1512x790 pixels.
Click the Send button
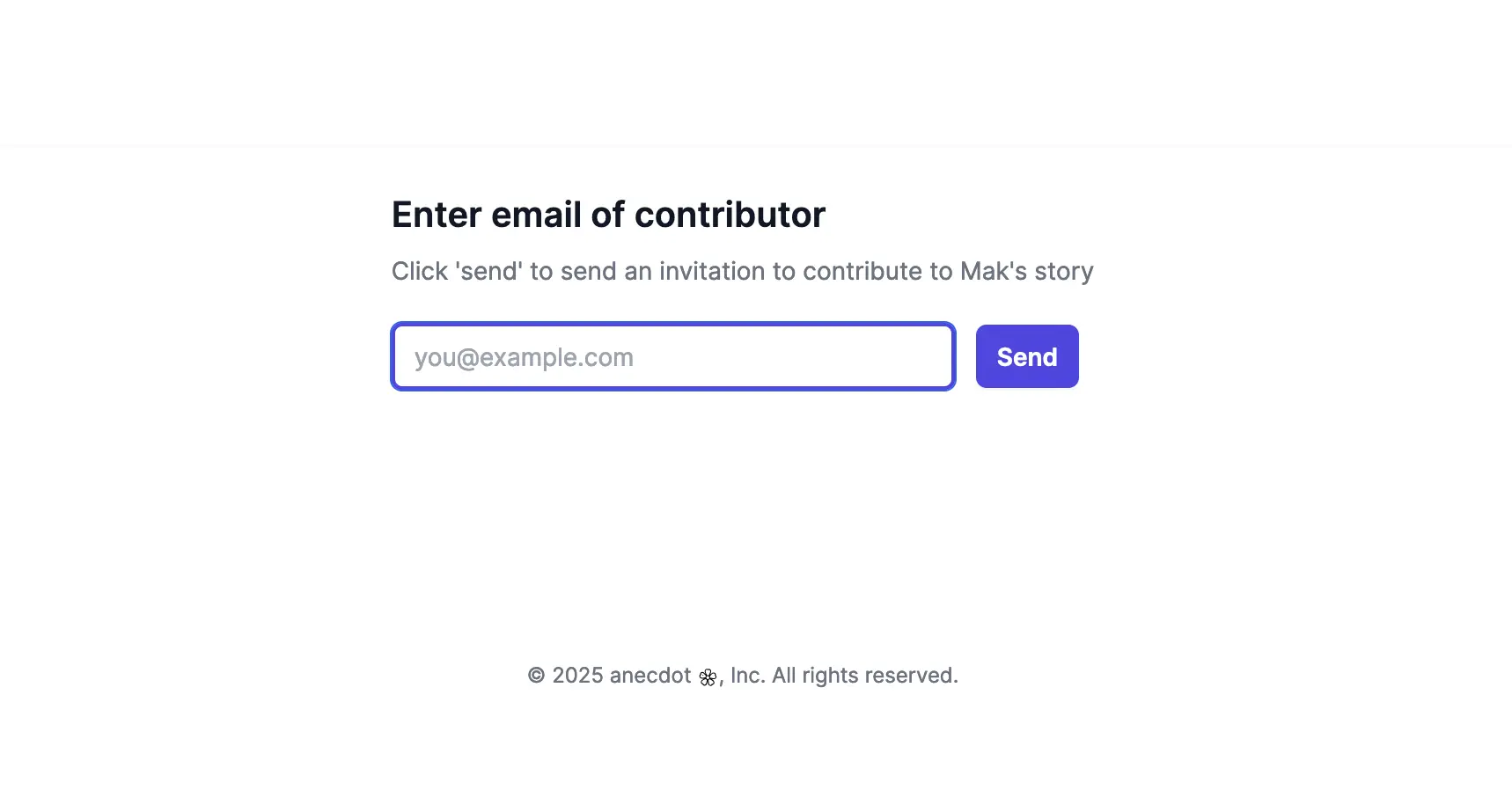pyautogui.click(x=1027, y=356)
